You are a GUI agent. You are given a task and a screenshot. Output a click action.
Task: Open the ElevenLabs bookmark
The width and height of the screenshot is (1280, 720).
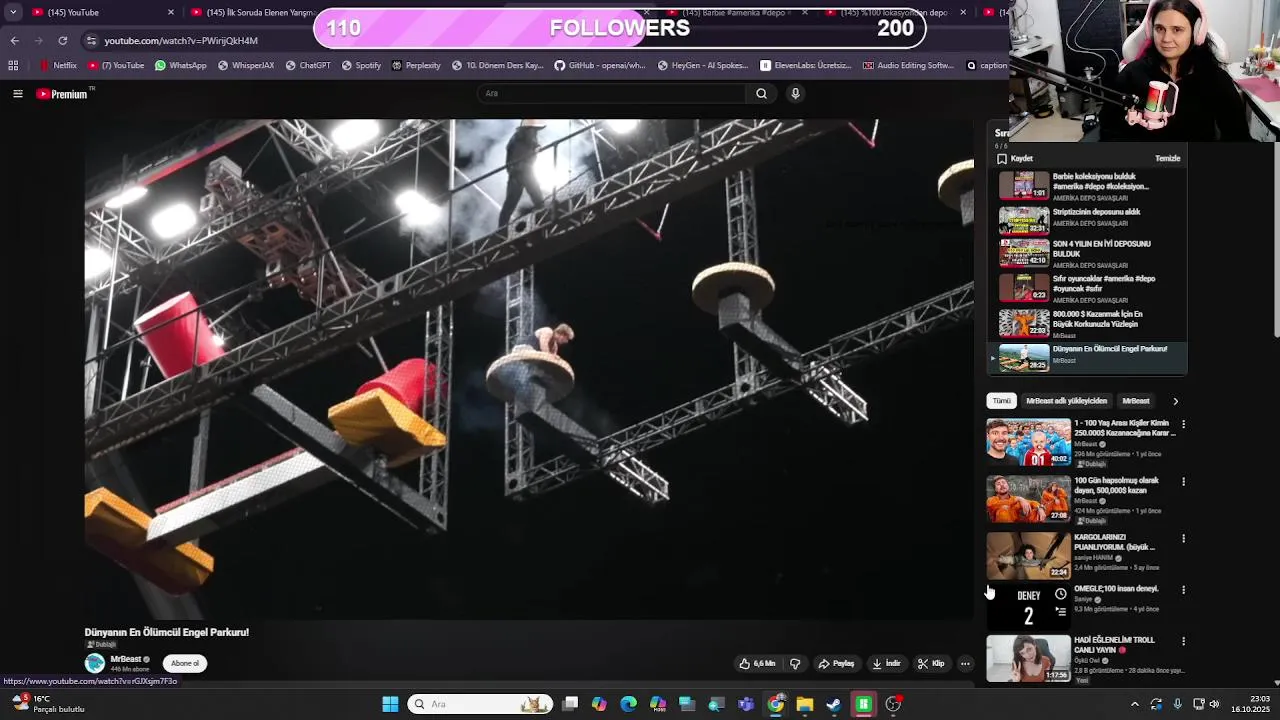[x=806, y=66]
